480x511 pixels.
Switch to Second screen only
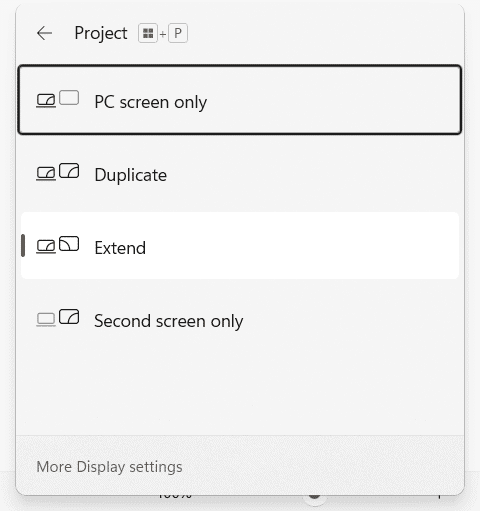coord(240,319)
